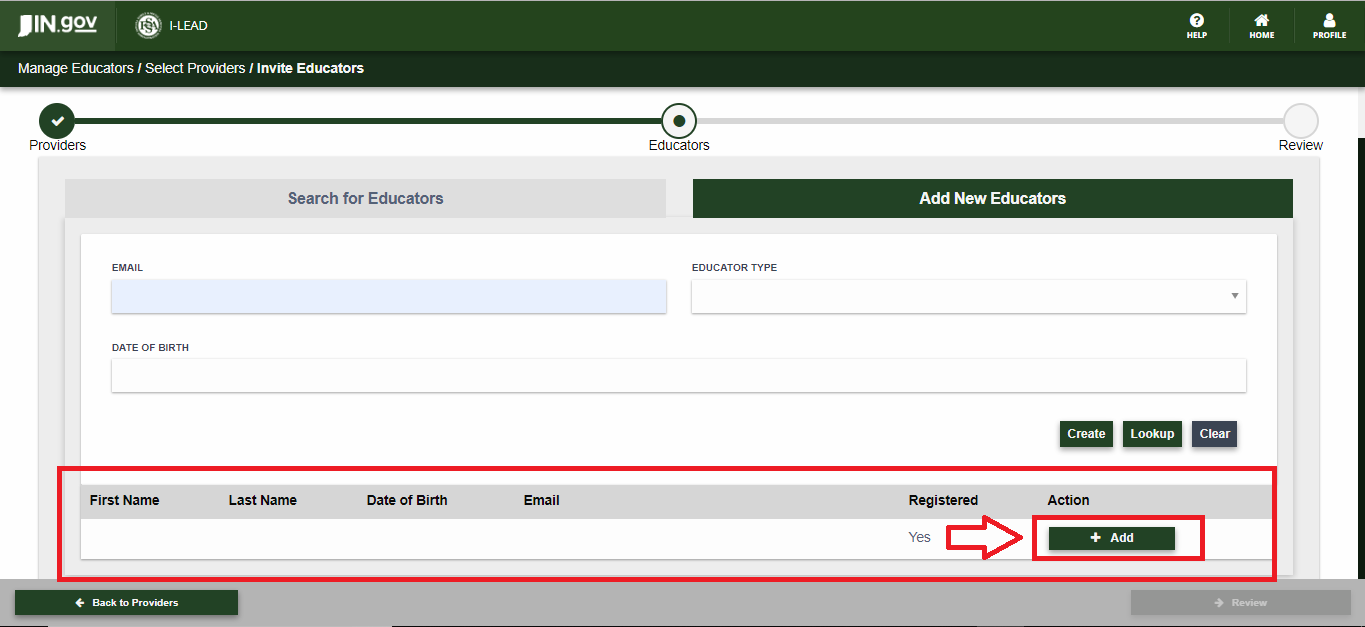Go Back to Providers
This screenshot has width=1365, height=627.
point(126,603)
